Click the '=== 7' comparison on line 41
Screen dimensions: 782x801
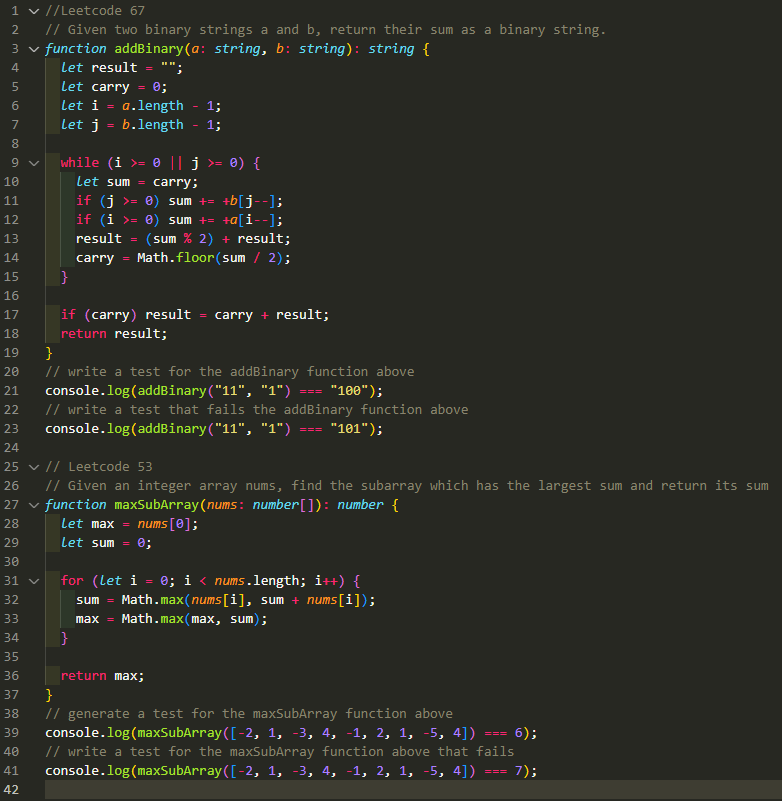(x=503, y=771)
